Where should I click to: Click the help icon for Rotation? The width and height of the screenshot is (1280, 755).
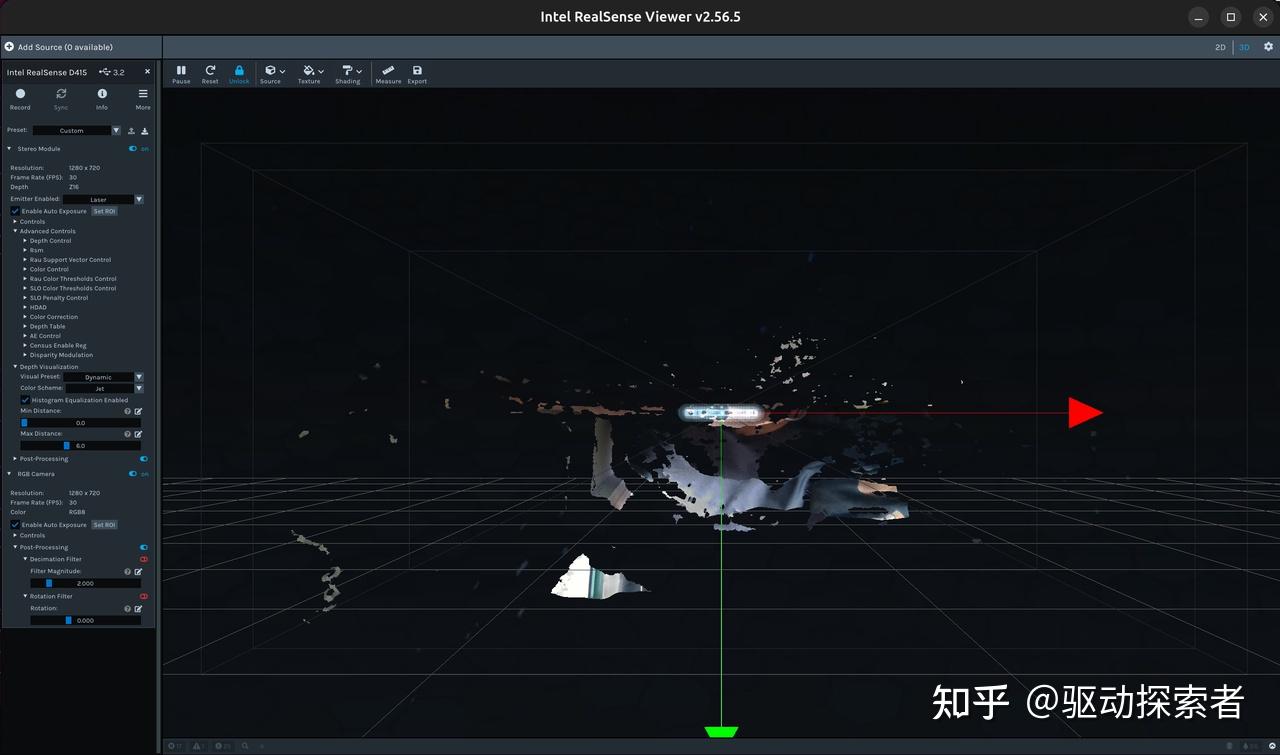click(127, 608)
